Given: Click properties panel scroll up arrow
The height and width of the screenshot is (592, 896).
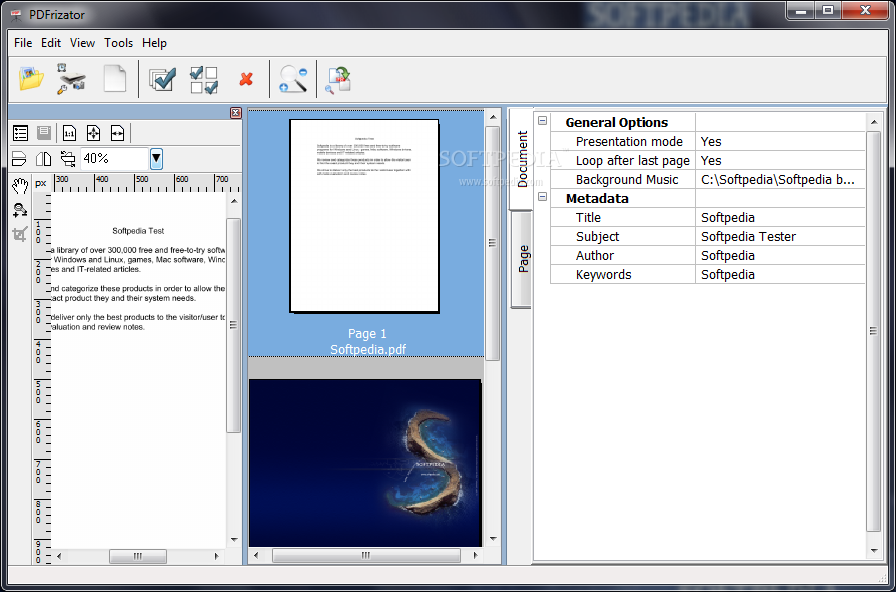Looking at the screenshot, I should pos(873,121).
